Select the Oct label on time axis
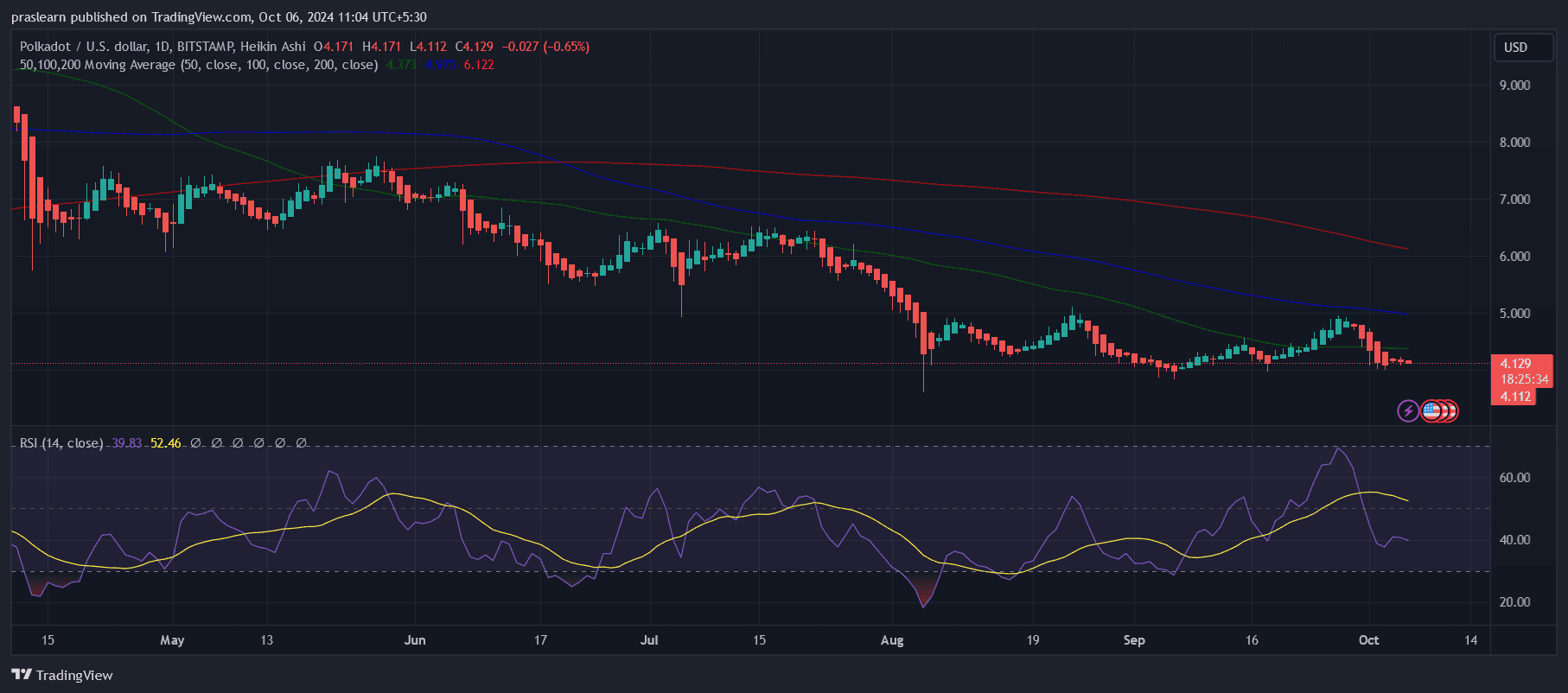The height and width of the screenshot is (693, 1568). pos(1368,640)
